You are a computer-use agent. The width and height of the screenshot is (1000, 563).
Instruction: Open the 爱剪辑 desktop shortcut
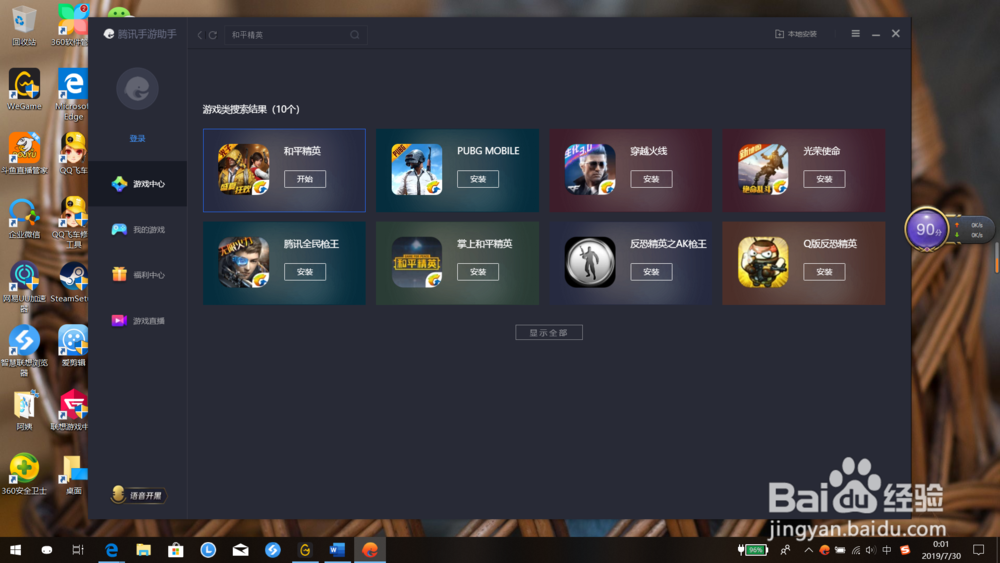73,346
